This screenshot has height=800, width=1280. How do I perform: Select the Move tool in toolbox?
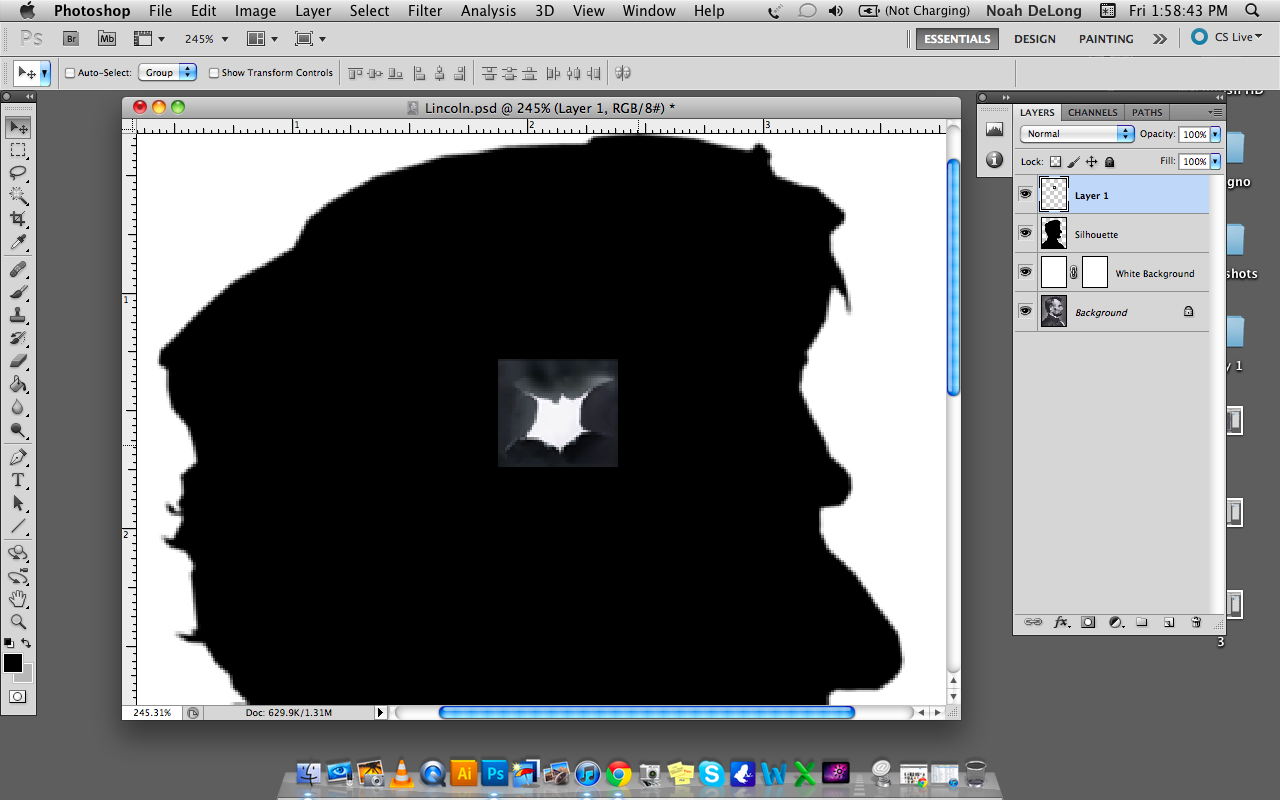click(18, 127)
